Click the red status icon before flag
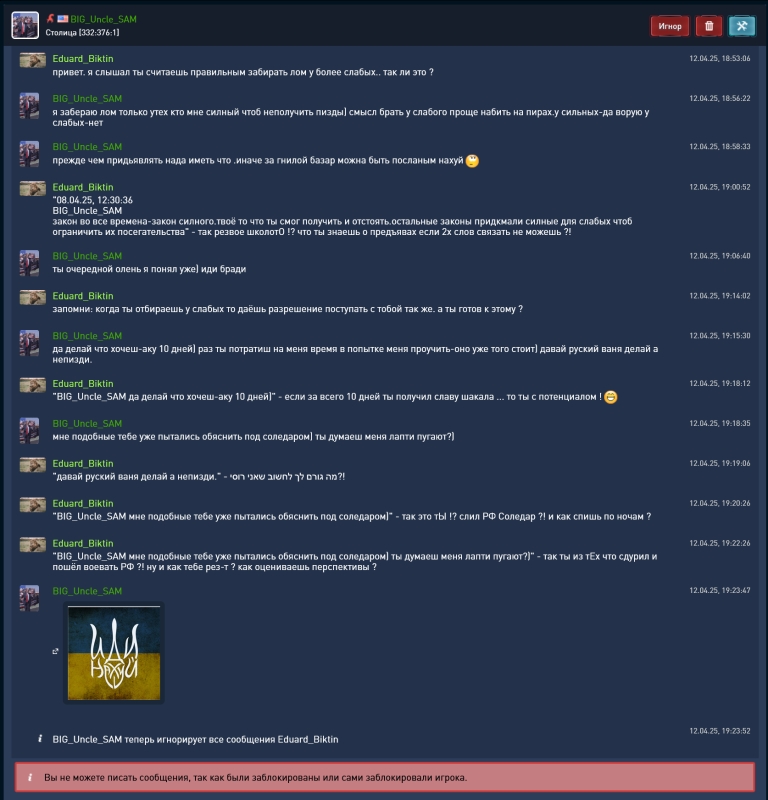Image resolution: width=768 pixels, height=800 pixels. pos(50,19)
